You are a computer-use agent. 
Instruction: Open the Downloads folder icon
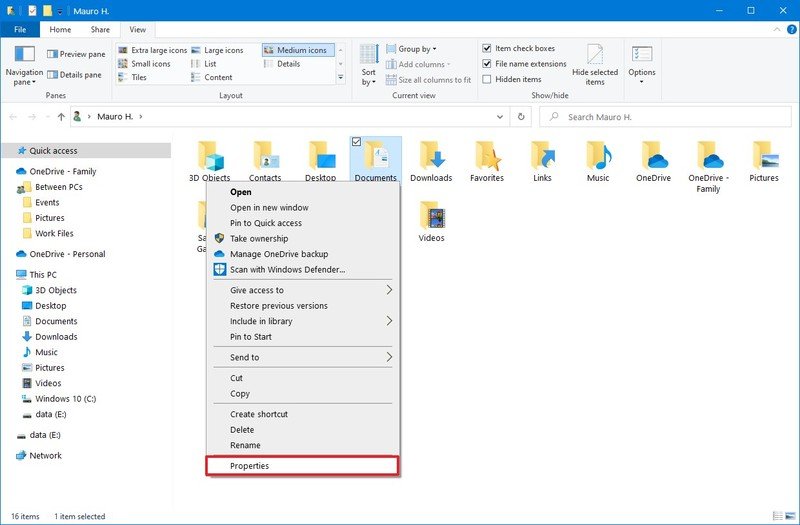point(431,157)
